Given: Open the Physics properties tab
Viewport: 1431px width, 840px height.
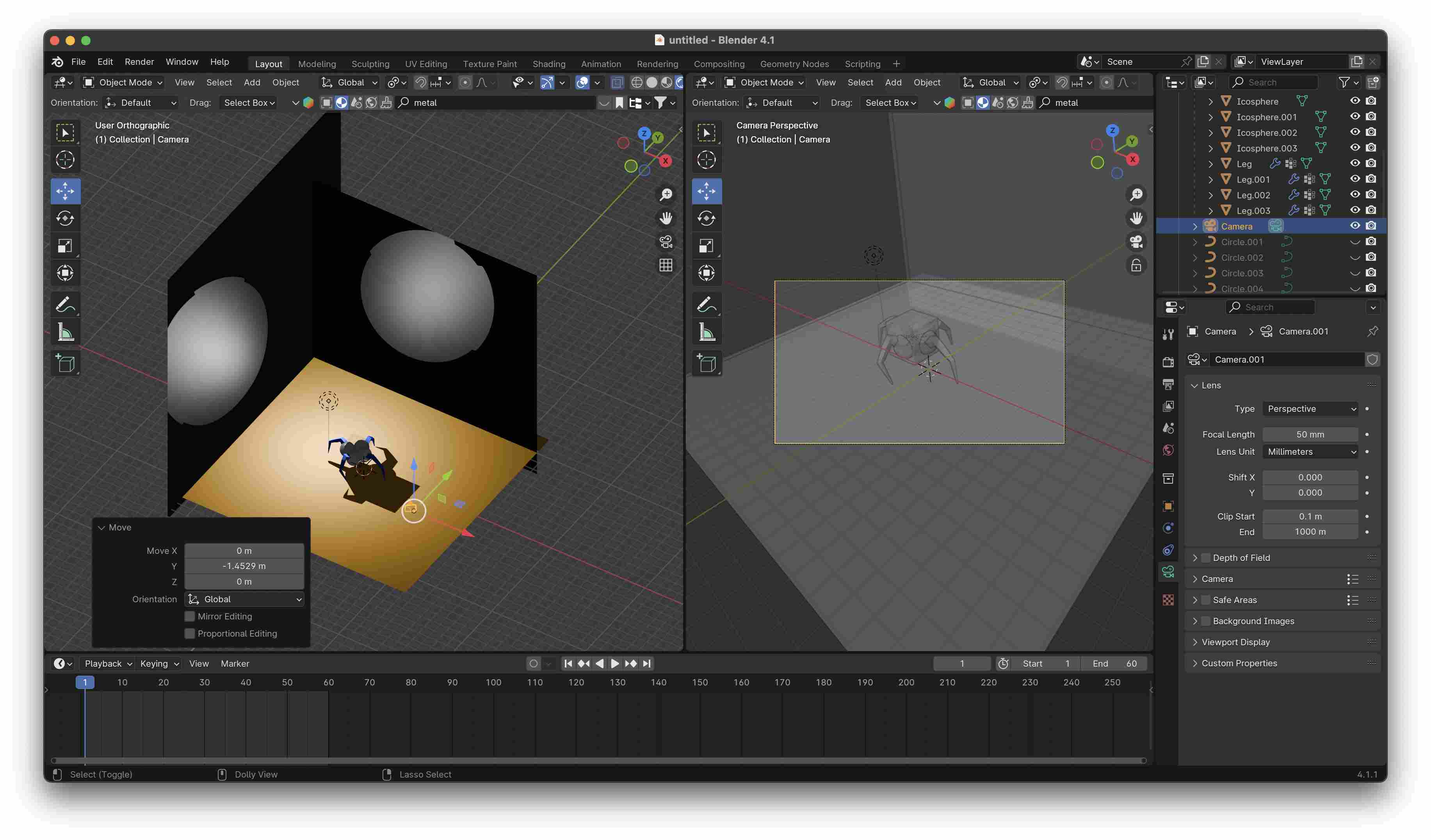Looking at the screenshot, I should click(x=1168, y=528).
